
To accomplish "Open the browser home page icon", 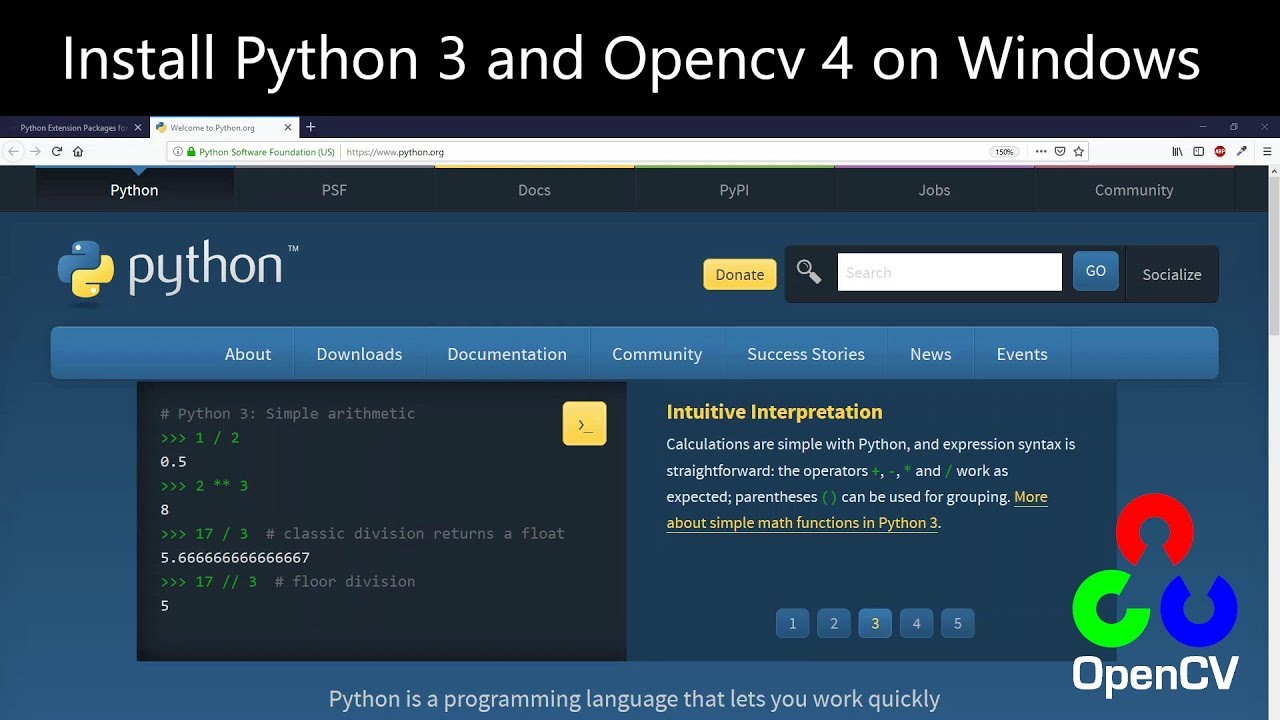I will click(x=78, y=151).
